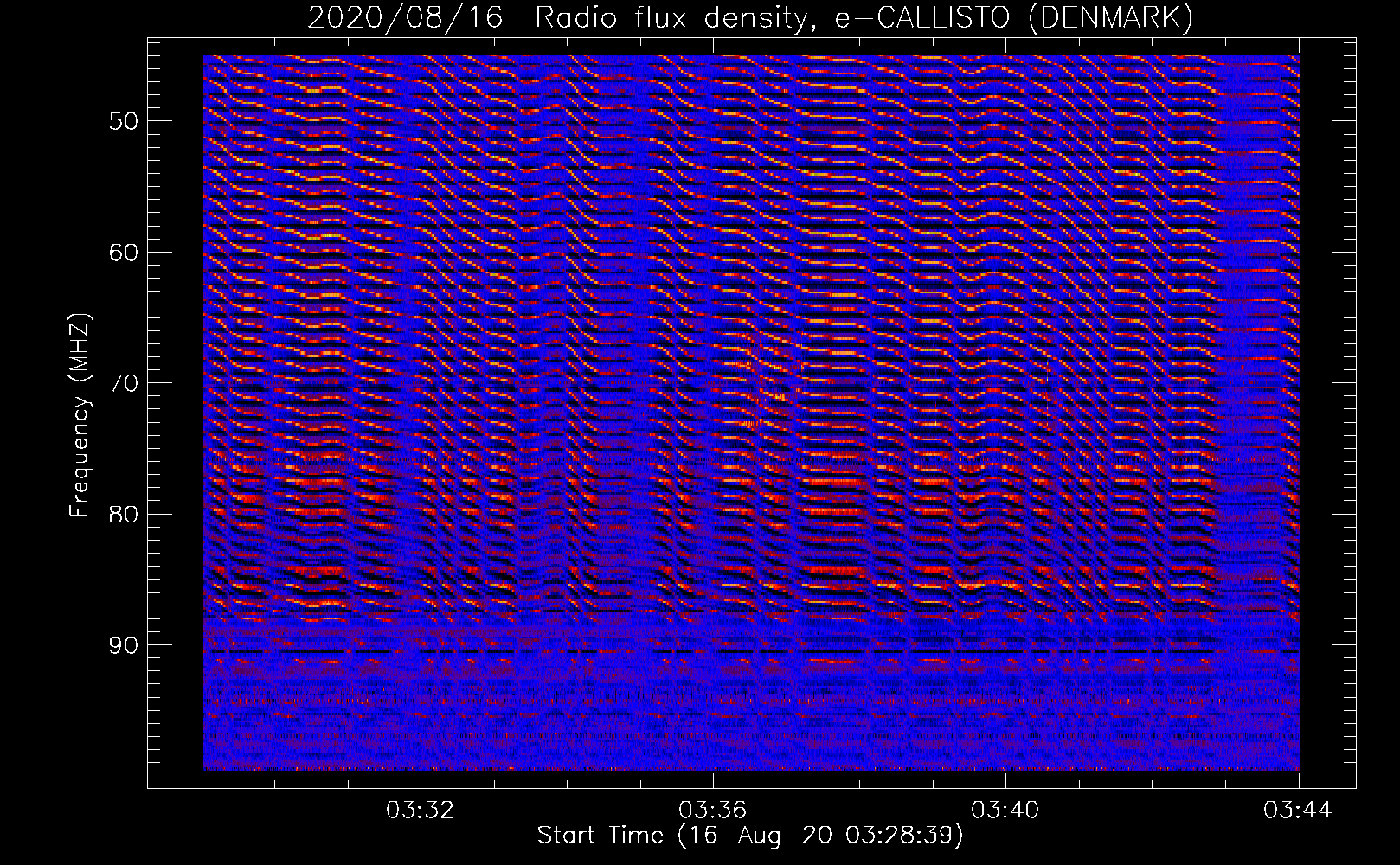The image size is (1400, 865).
Task: Select the 03:32 time tick label
Action: point(421,811)
